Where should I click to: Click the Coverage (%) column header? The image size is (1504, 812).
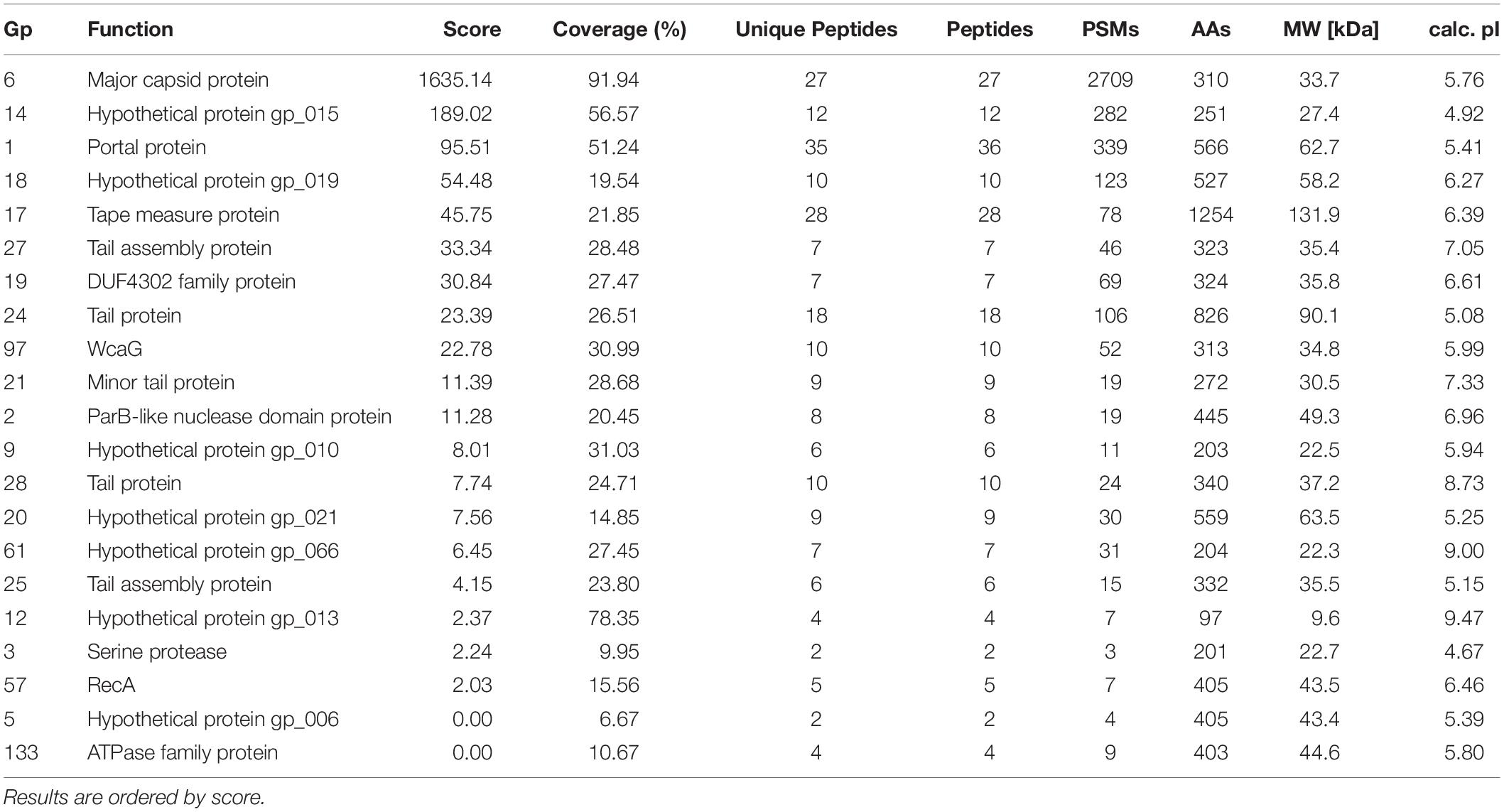620,29
